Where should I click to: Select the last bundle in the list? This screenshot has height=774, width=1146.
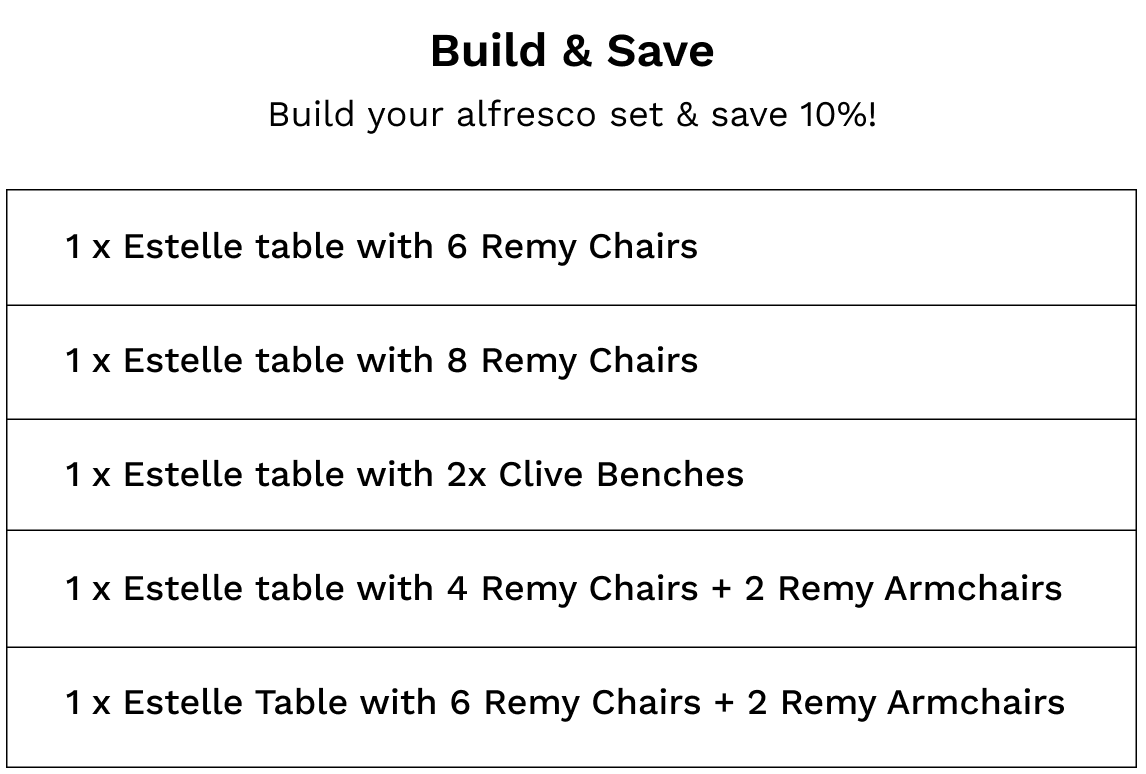tap(571, 703)
